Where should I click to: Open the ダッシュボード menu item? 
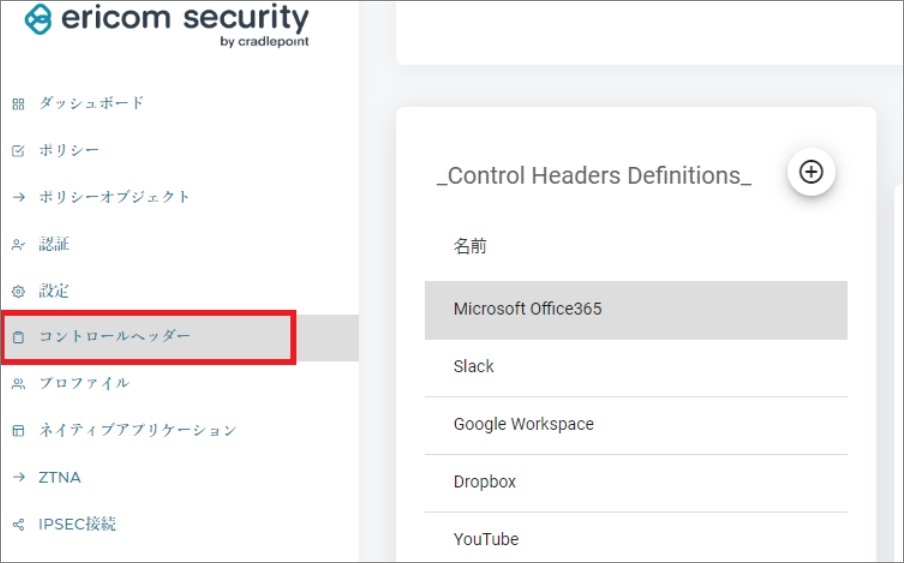point(91,103)
